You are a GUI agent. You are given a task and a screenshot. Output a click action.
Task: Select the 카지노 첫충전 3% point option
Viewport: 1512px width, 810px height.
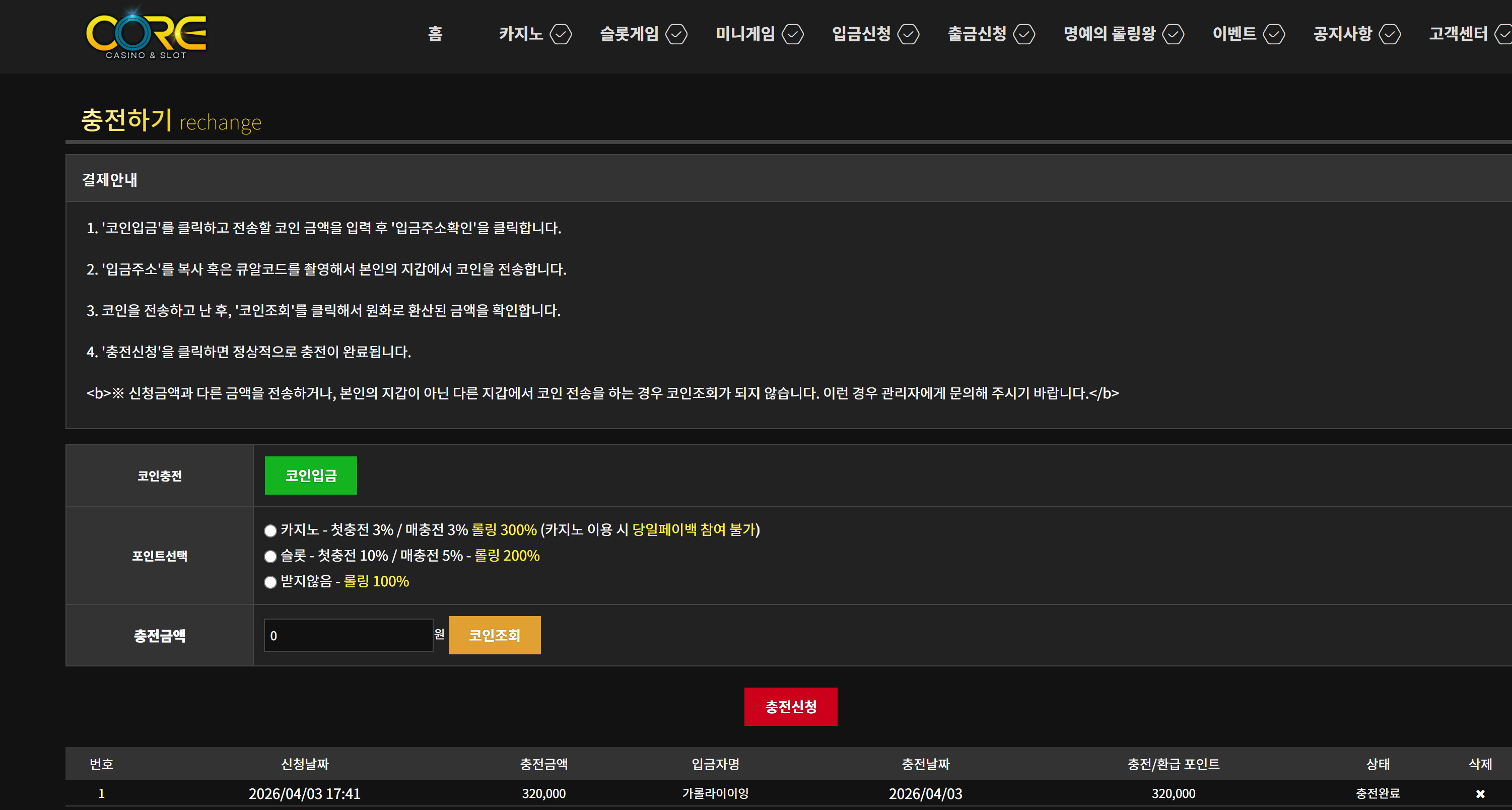(270, 530)
